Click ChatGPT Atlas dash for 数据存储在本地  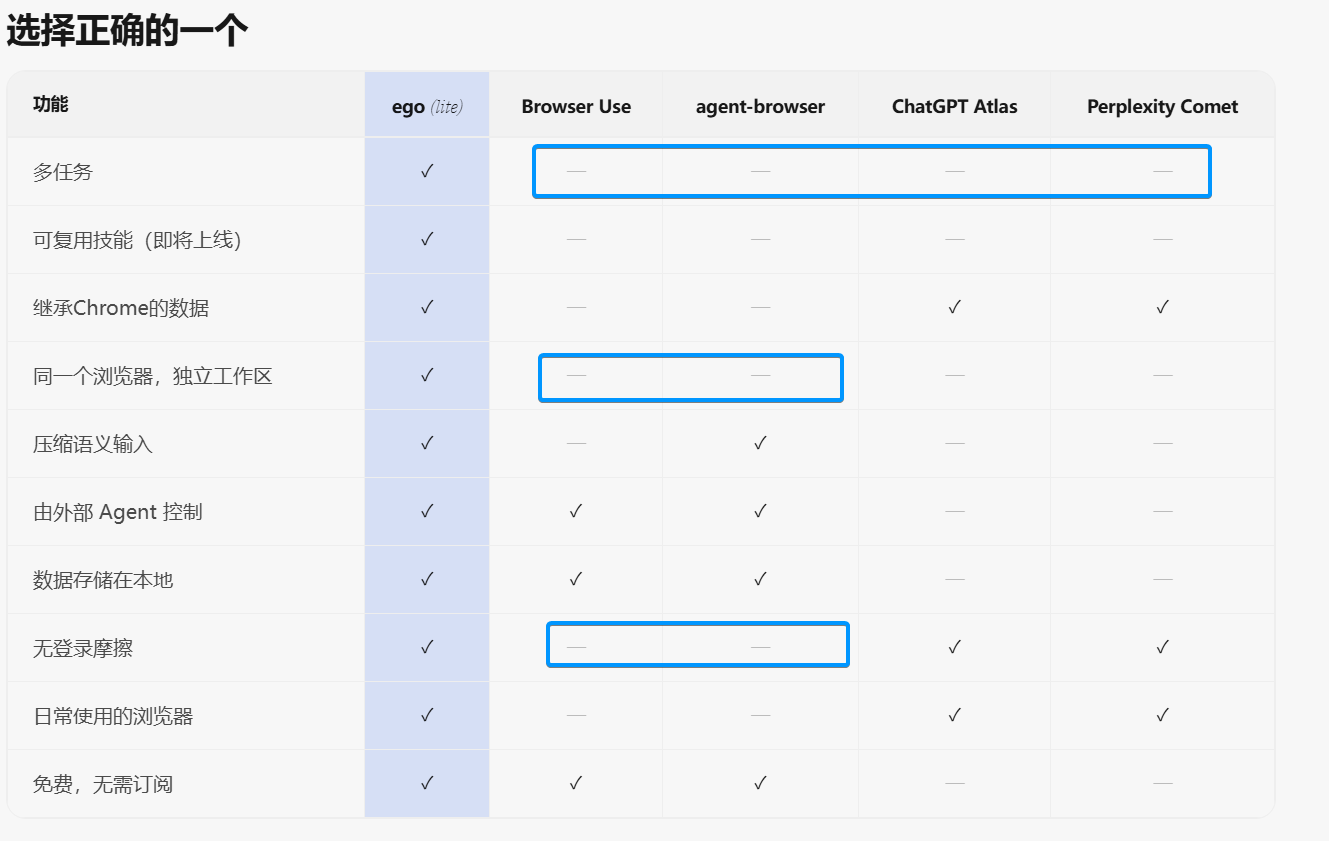(x=954, y=580)
